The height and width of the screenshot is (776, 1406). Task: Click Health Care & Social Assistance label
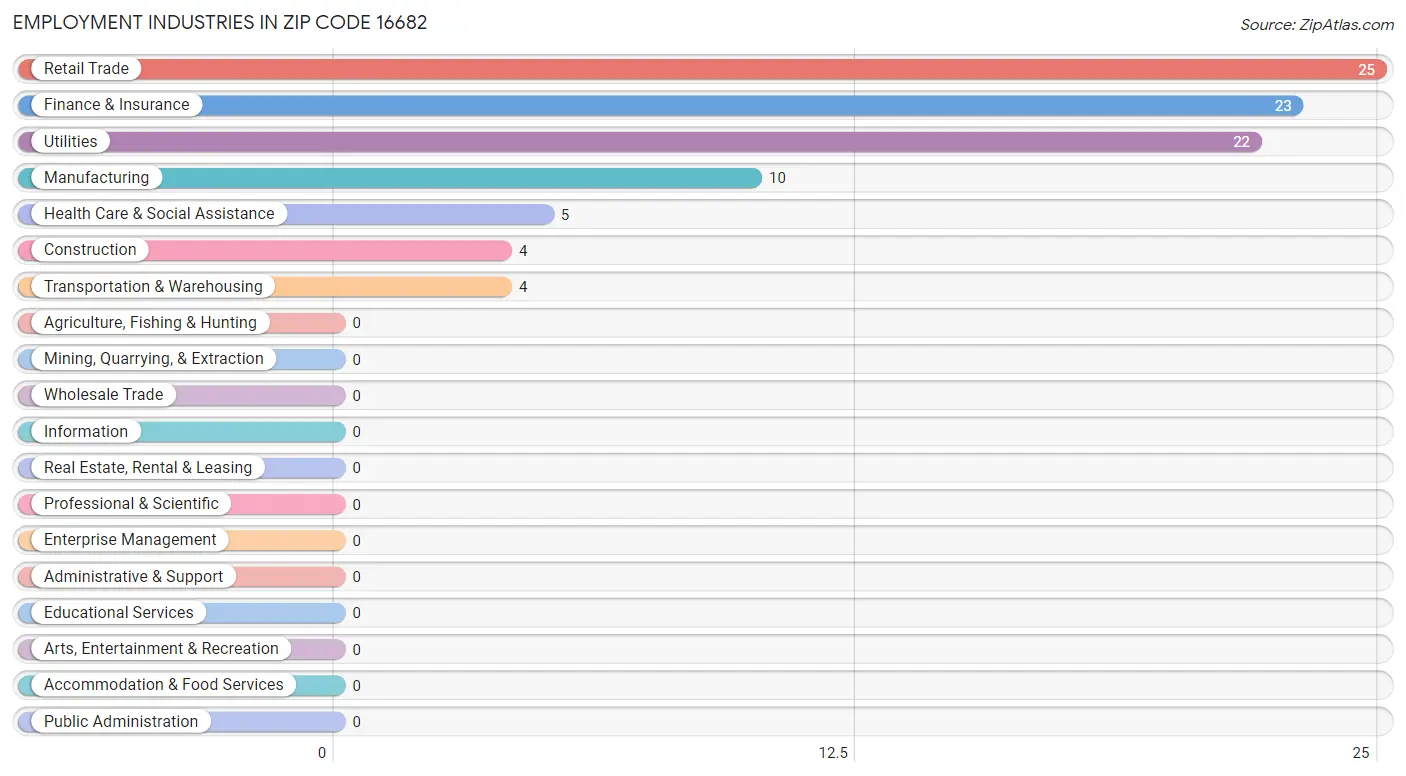[159, 214]
